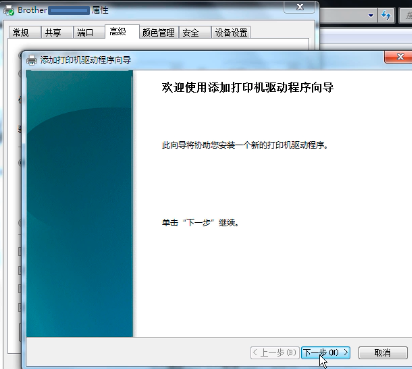
Task: Close the 添加打印机驱动程序向导 dialog
Action: click(x=400, y=57)
